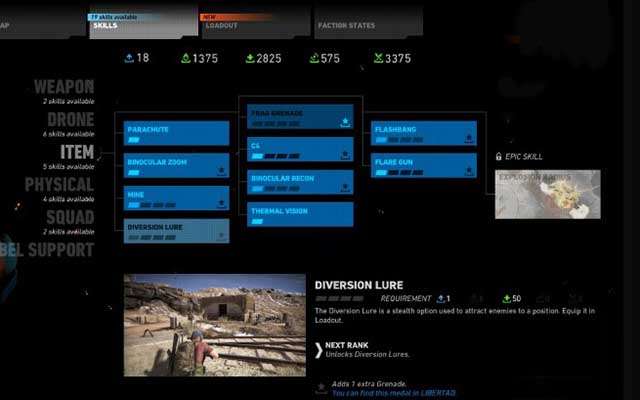
Task: Click the resource value 575
Action: click(x=330, y=58)
